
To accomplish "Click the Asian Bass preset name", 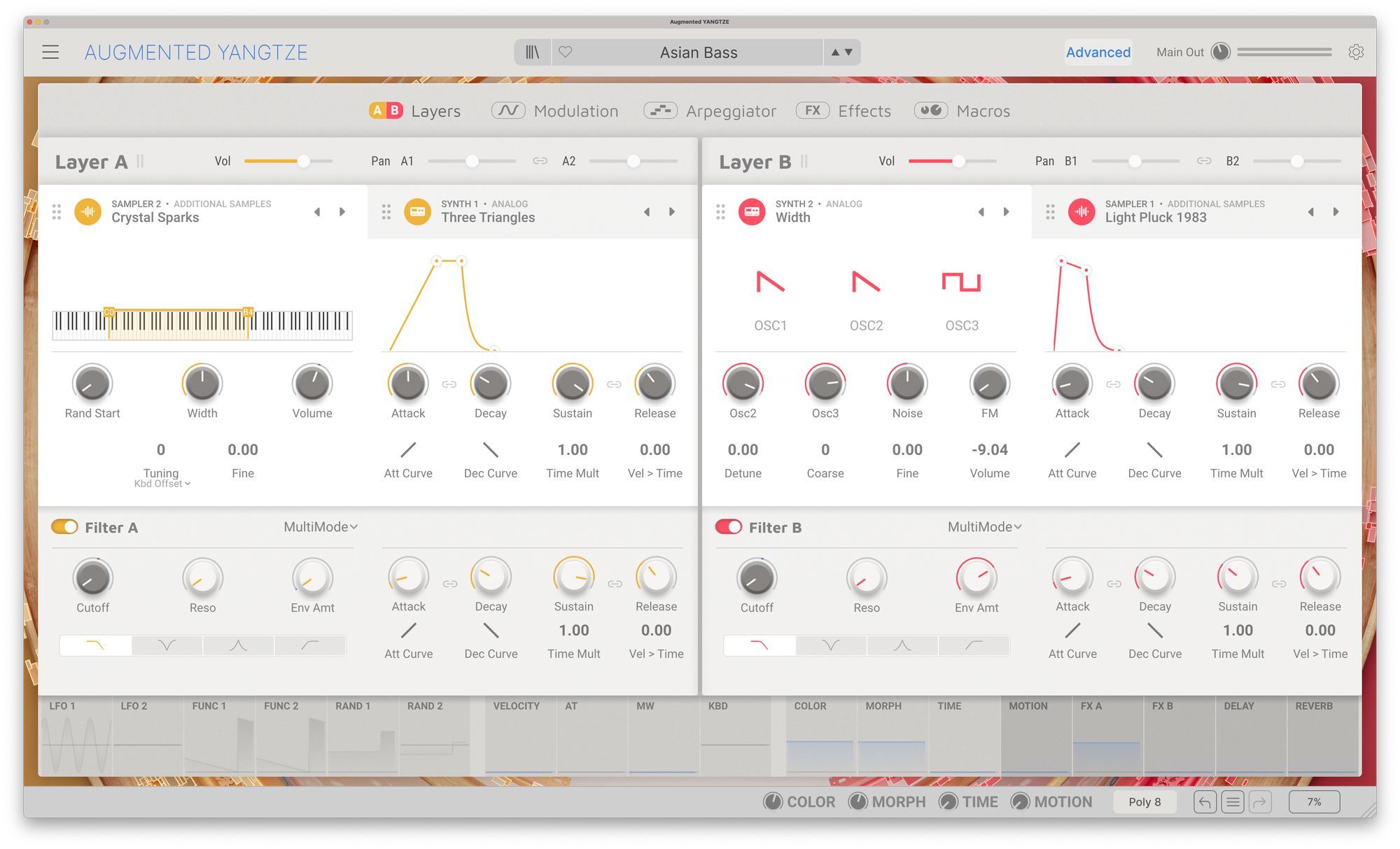I will pyautogui.click(x=699, y=52).
